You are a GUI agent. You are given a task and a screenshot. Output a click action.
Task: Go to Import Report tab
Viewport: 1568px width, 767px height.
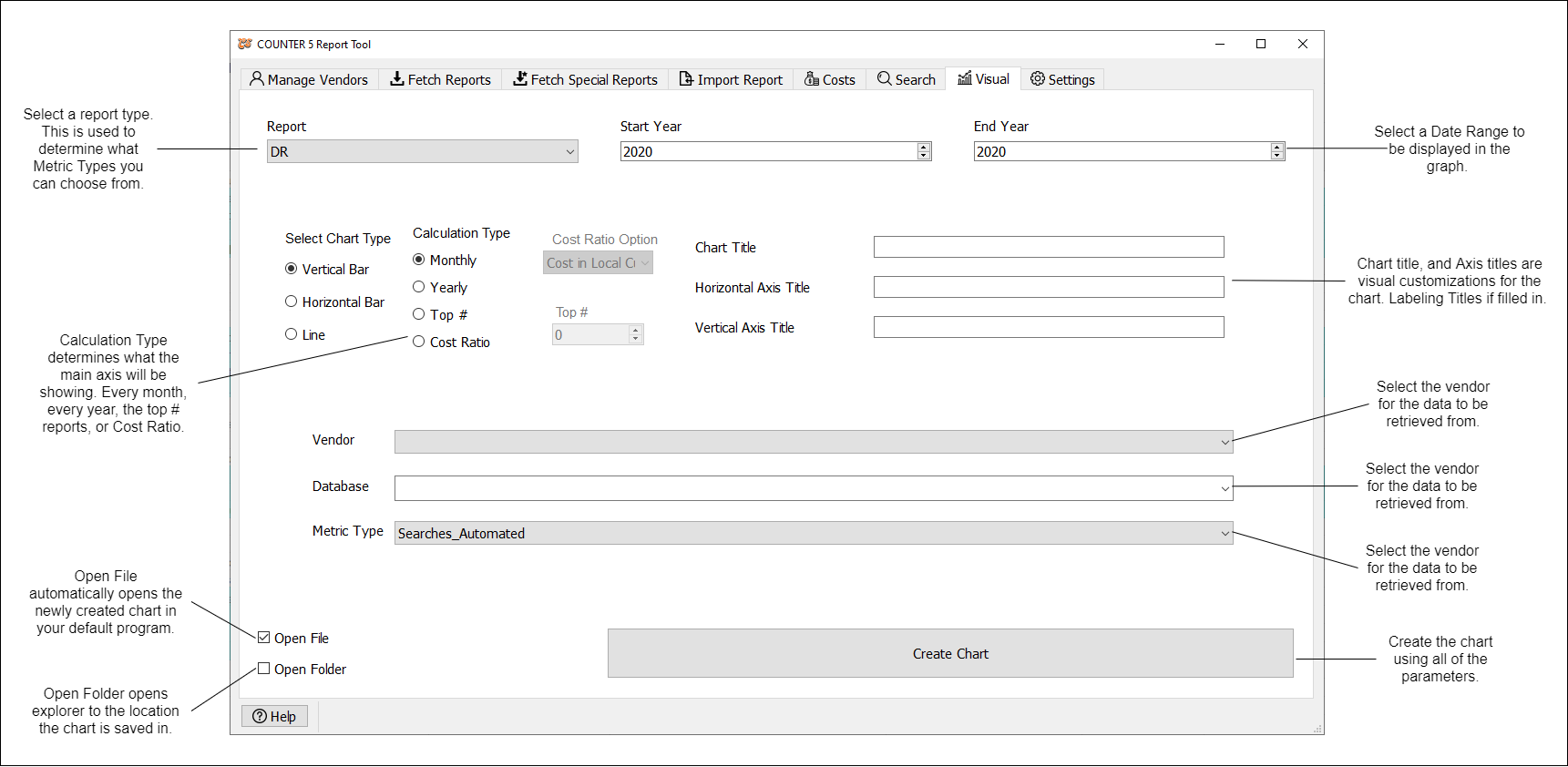(731, 80)
